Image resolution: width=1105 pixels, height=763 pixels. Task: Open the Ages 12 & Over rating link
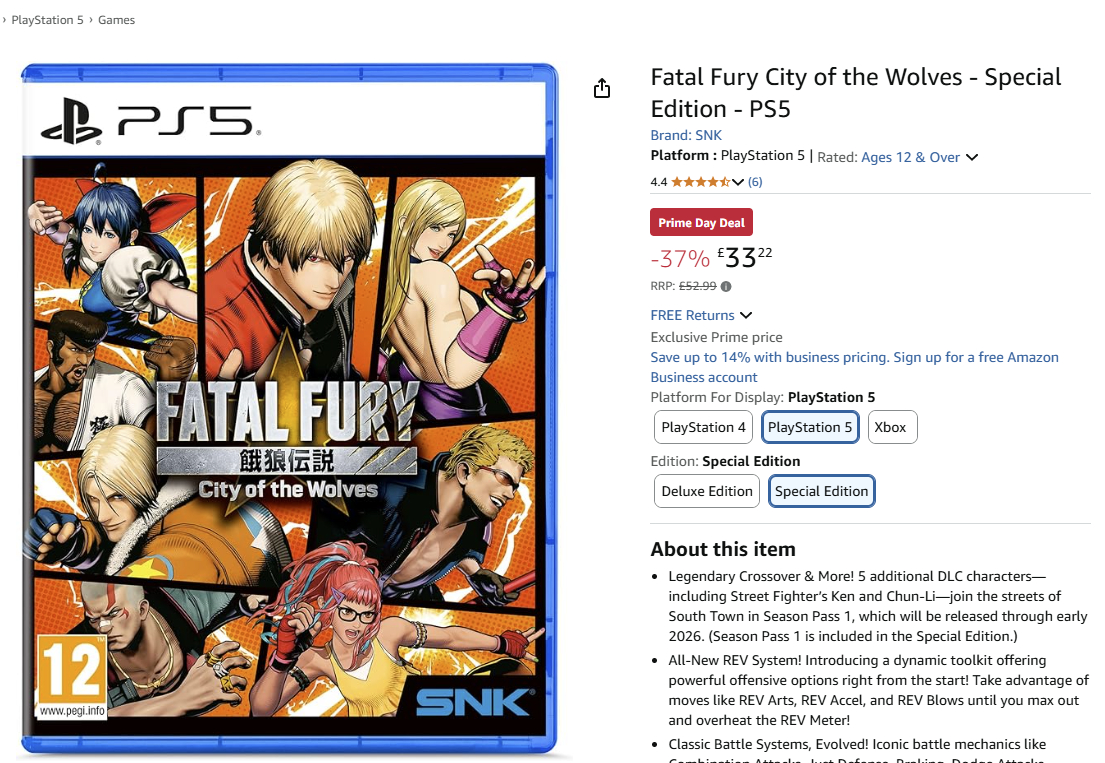(910, 157)
